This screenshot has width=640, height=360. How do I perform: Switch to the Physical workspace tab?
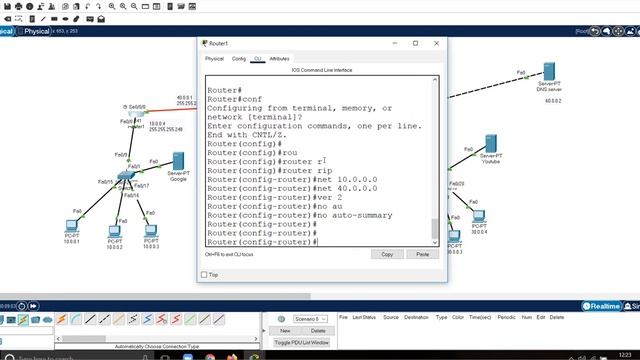click(34, 31)
